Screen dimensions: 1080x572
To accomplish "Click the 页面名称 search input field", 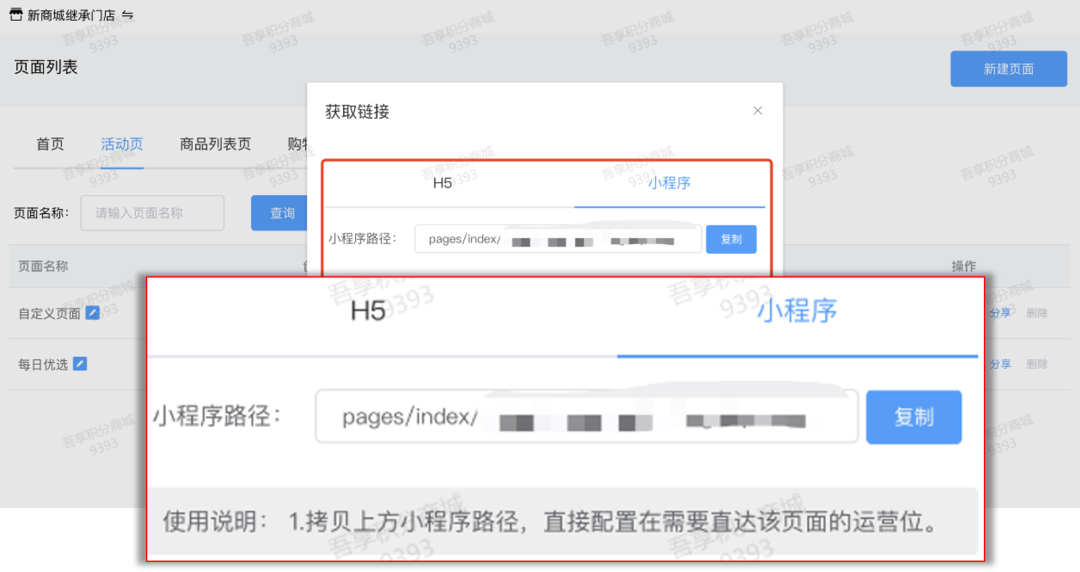I will click(x=152, y=213).
